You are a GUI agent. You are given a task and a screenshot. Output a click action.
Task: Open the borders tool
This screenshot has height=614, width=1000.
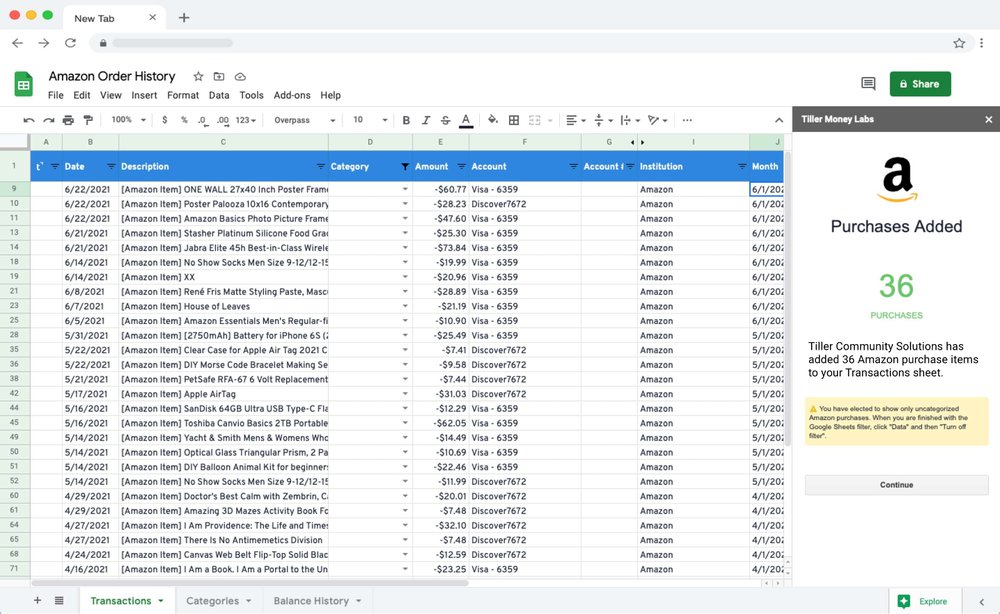pyautogui.click(x=513, y=120)
